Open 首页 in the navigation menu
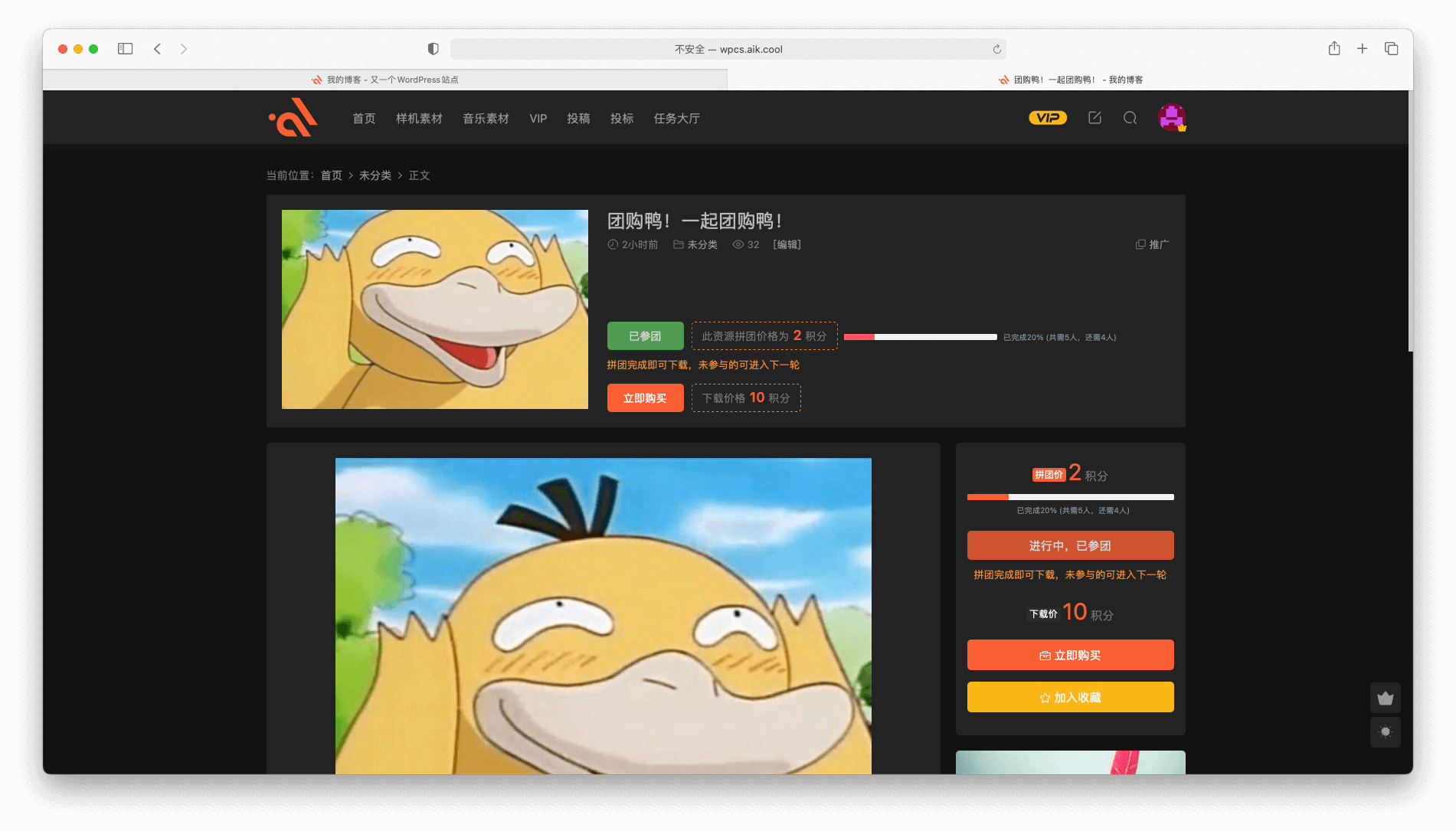Screen dimensions: 1456x831 [364, 118]
